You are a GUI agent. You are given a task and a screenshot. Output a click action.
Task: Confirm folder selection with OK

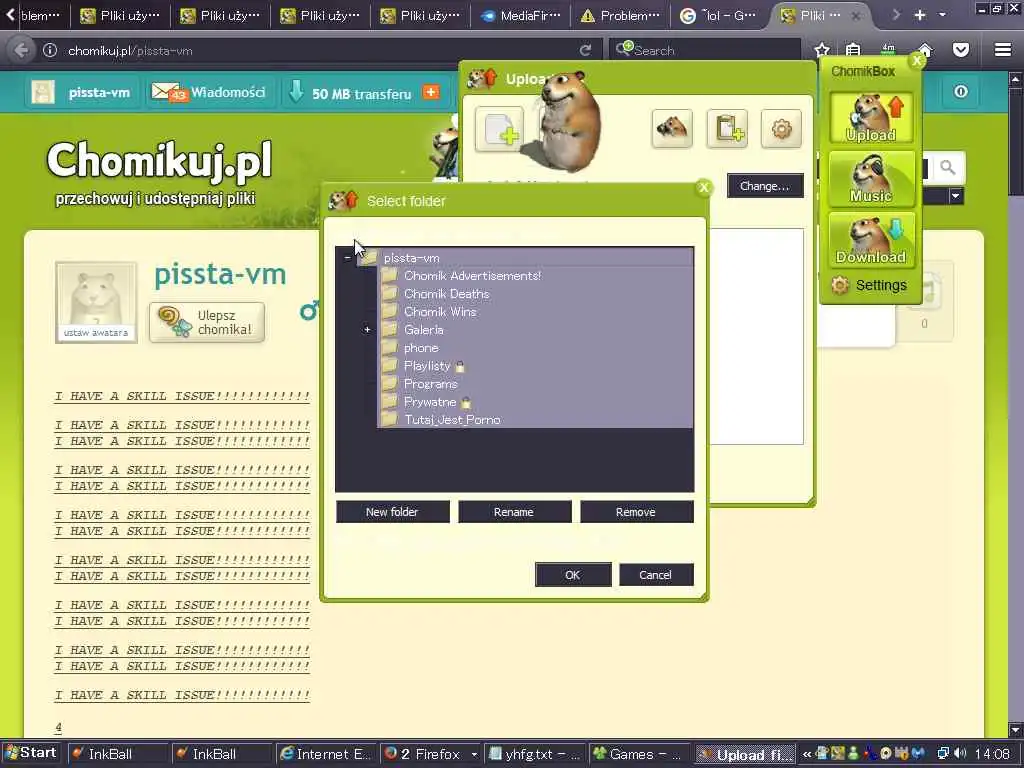573,575
